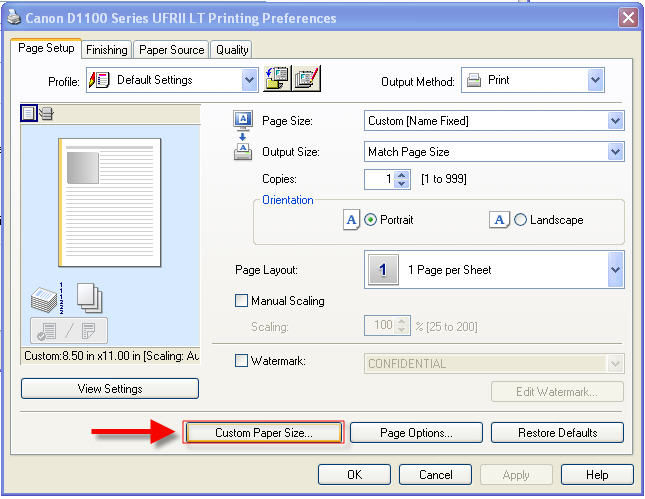Select the single page preview icon
Image resolution: width=645 pixels, height=499 pixels.
(29, 113)
